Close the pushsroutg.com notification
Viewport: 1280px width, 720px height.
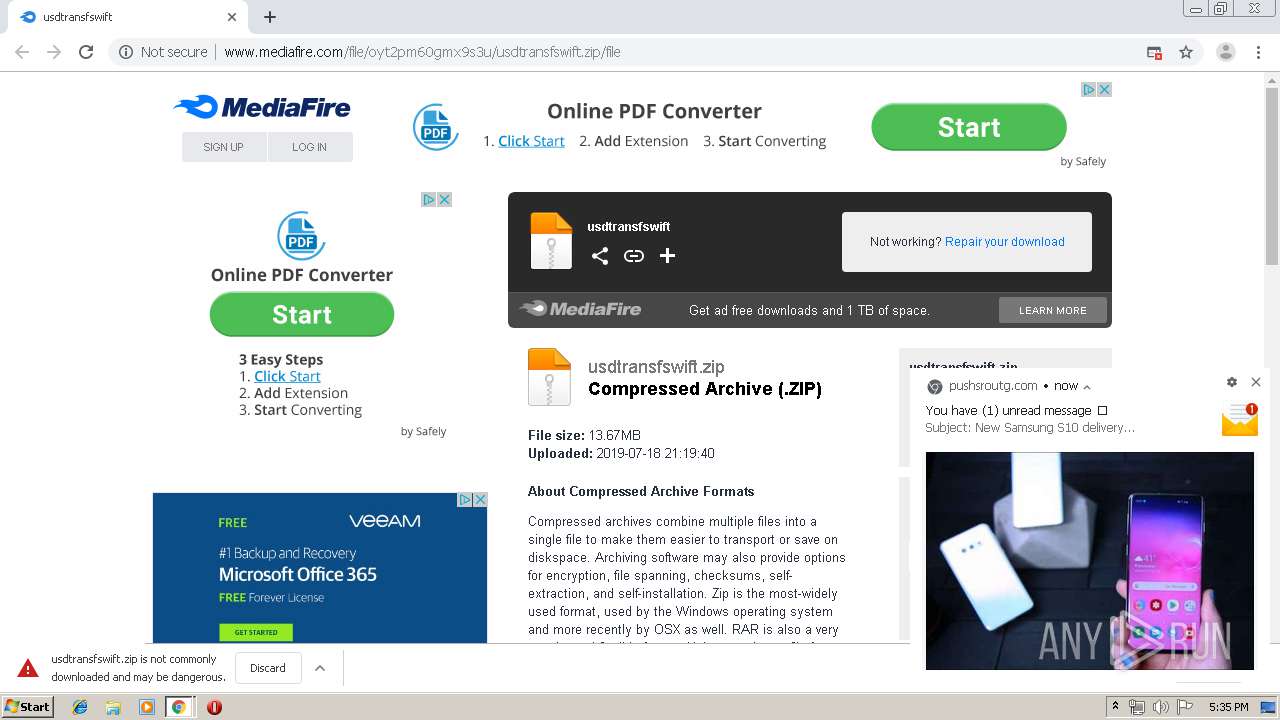tap(1256, 382)
